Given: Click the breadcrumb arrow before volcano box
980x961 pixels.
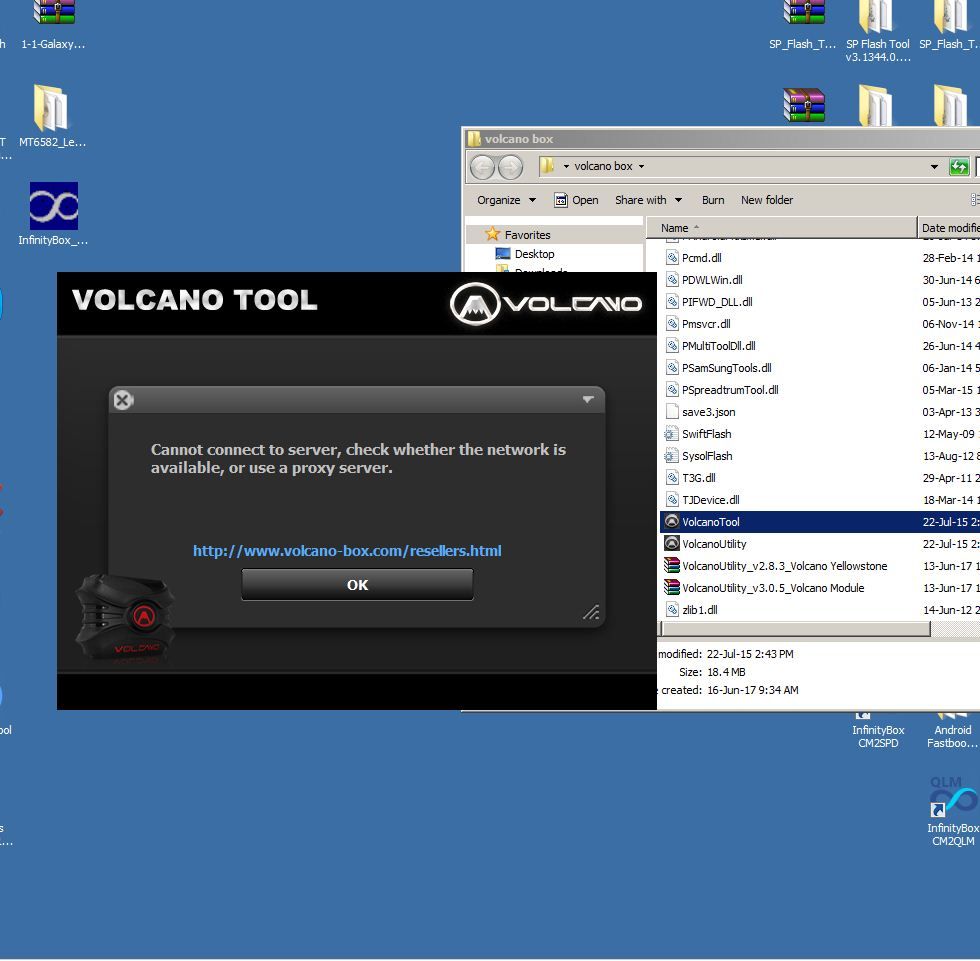Looking at the screenshot, I should (566, 166).
